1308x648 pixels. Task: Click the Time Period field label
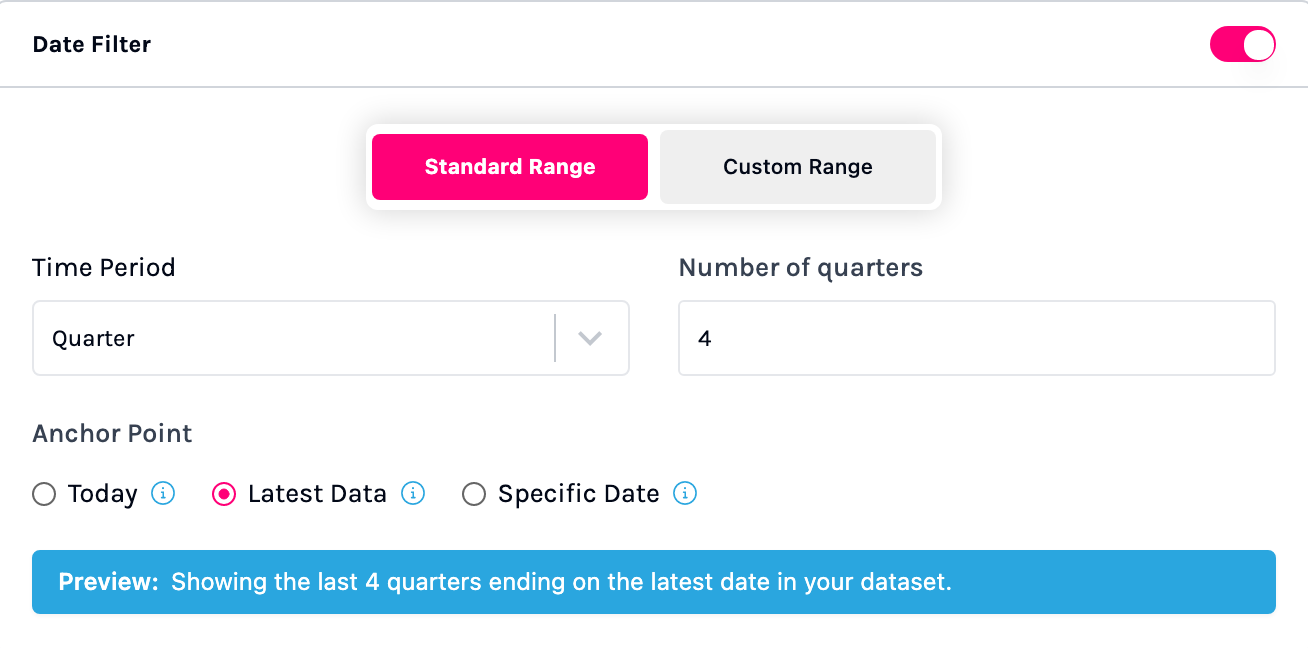tap(104, 268)
